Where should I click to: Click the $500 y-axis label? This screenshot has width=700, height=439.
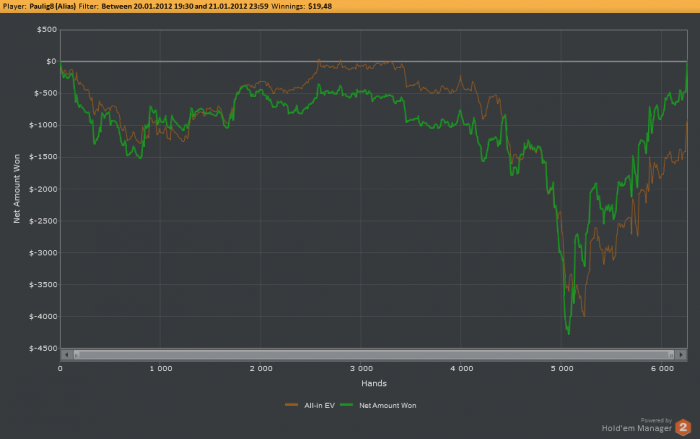click(47, 29)
